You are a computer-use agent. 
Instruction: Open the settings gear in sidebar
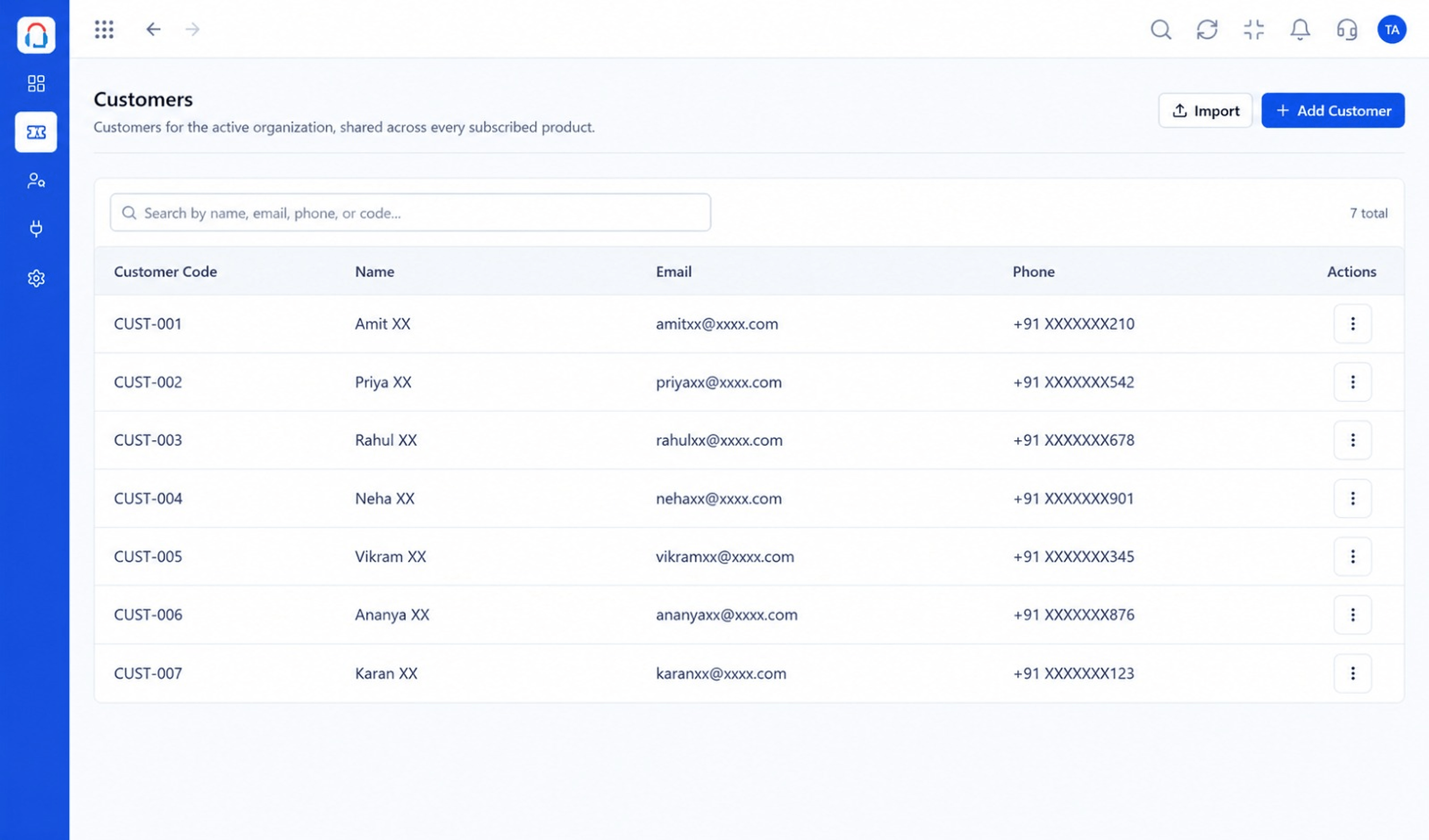click(x=36, y=279)
